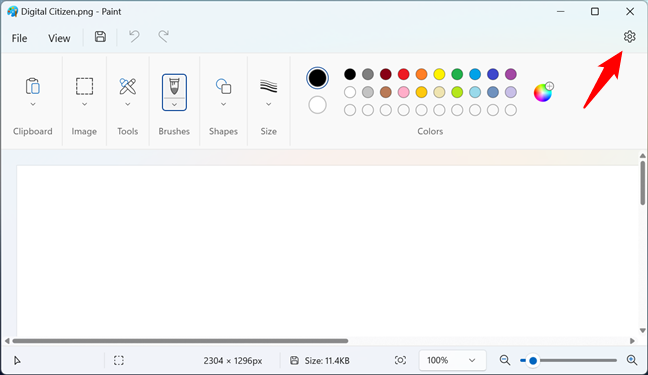Pick the white palette color

[350, 92]
